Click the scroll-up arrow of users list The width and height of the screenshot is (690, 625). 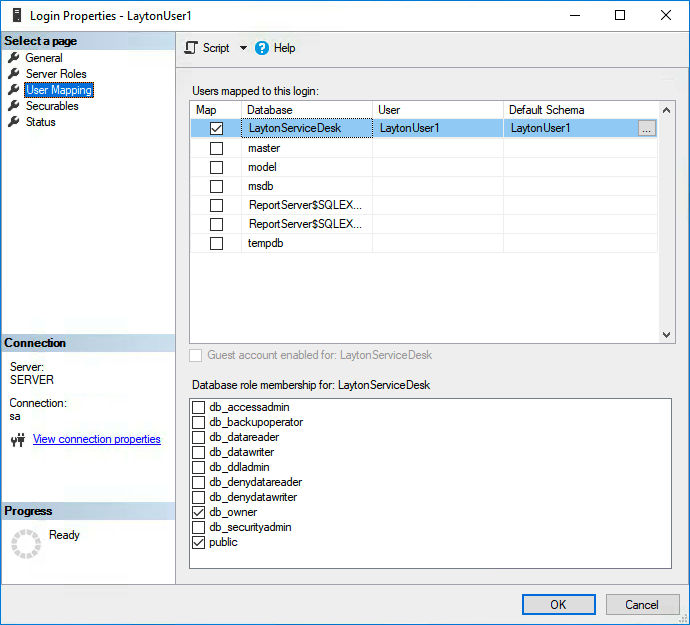tap(666, 110)
